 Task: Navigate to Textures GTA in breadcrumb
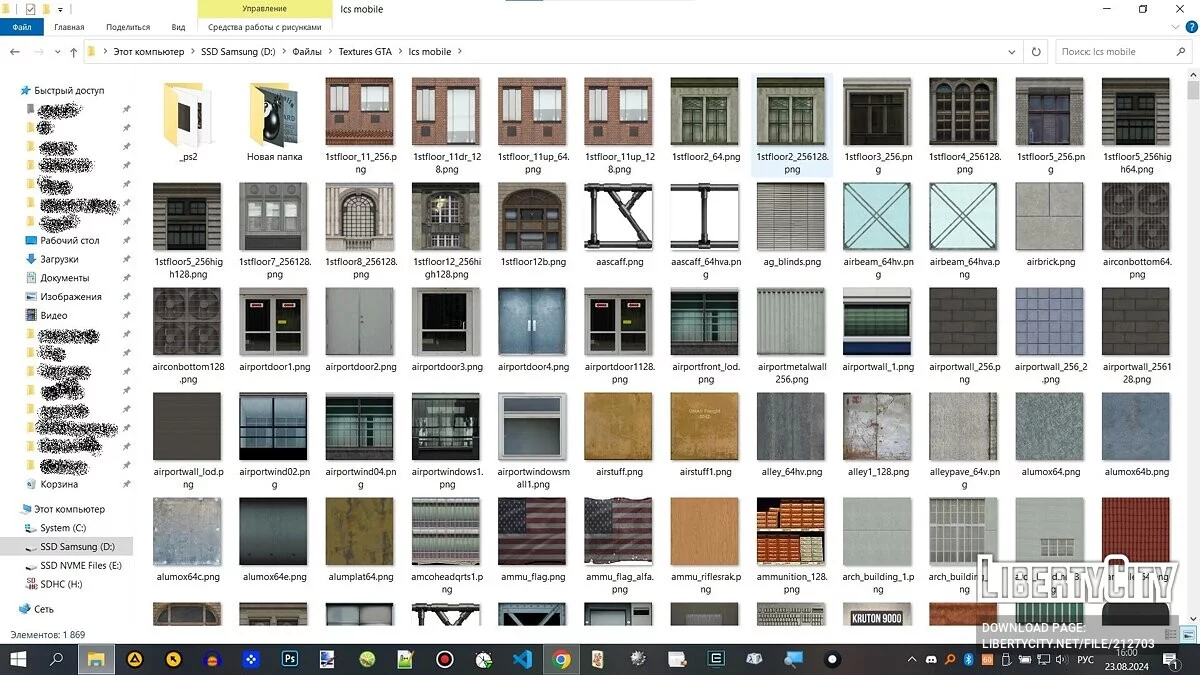pos(365,52)
